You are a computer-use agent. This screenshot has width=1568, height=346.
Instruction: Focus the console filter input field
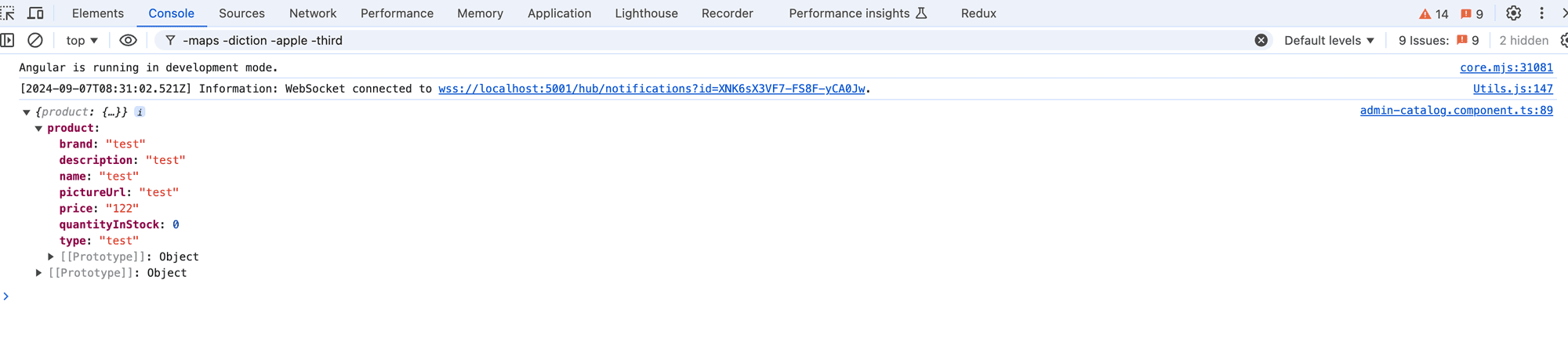click(706, 40)
